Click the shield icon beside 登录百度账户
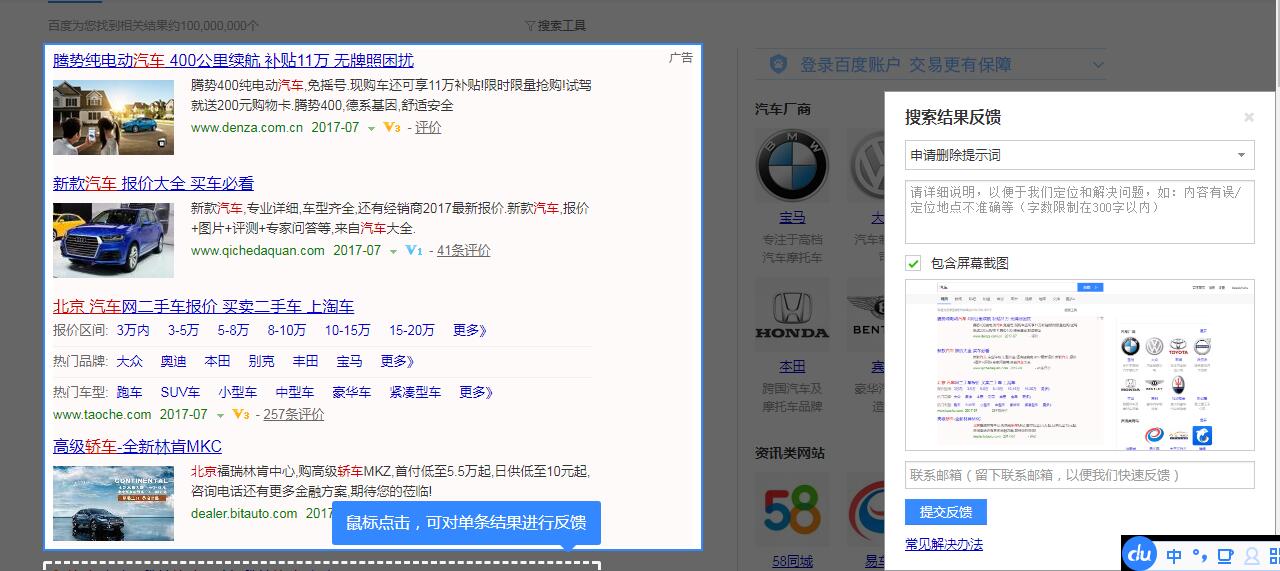Screen dimensions: 1280x571 (778, 64)
